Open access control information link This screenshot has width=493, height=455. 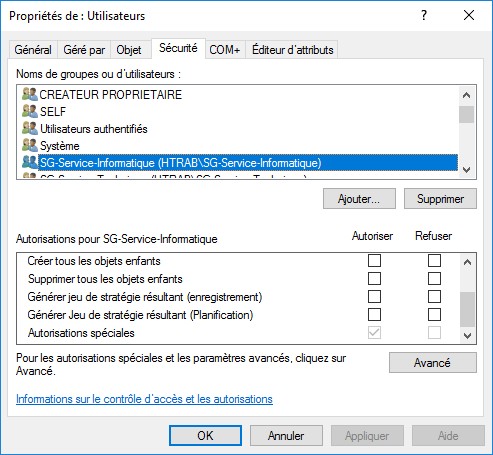[x=144, y=399]
